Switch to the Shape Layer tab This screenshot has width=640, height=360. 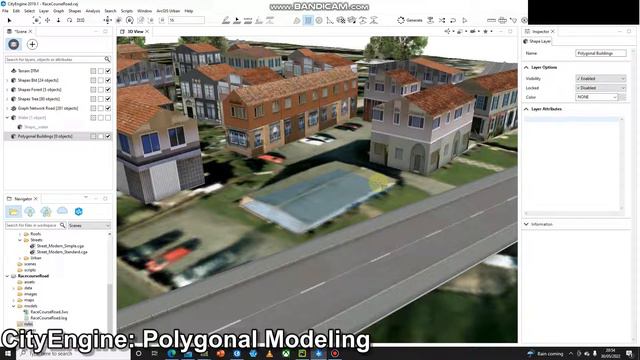pos(537,41)
